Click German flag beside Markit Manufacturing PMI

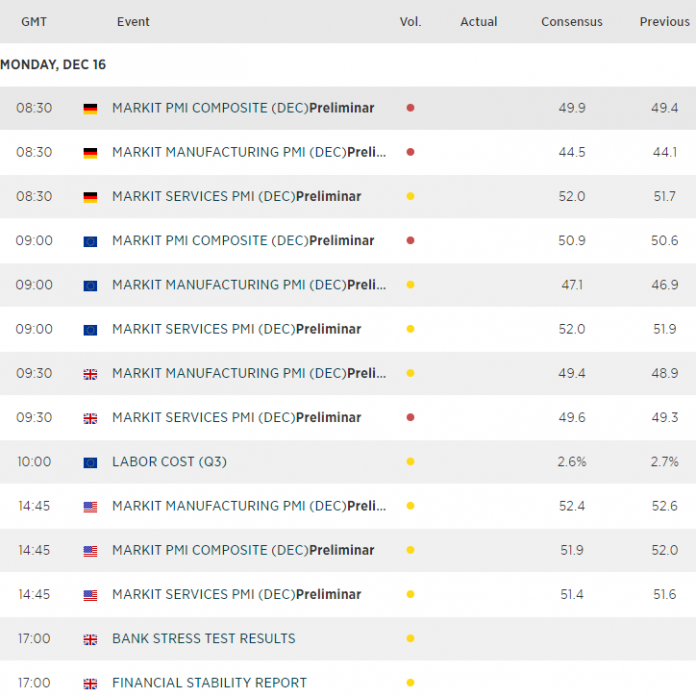point(90,153)
